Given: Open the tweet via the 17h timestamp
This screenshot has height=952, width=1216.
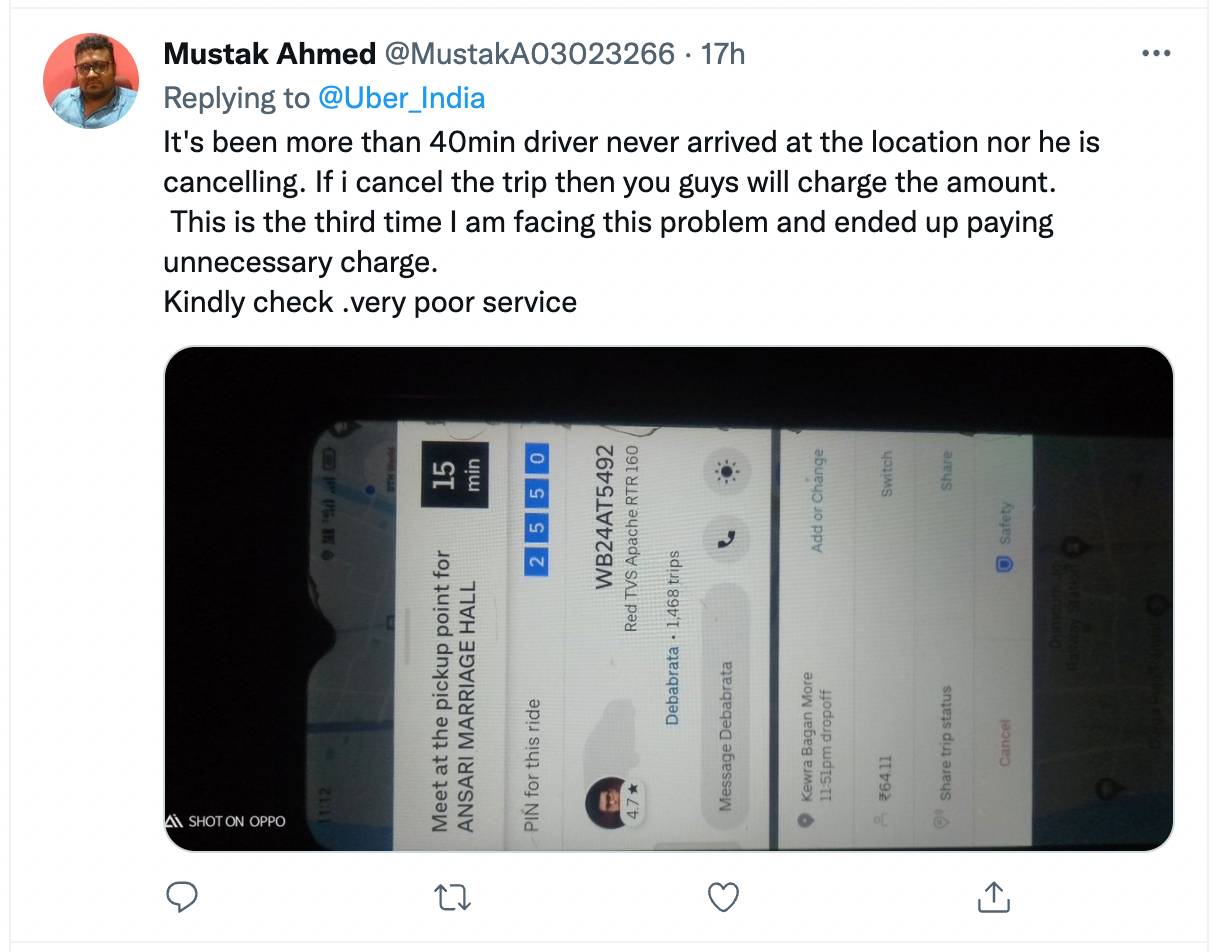Looking at the screenshot, I should click(723, 53).
